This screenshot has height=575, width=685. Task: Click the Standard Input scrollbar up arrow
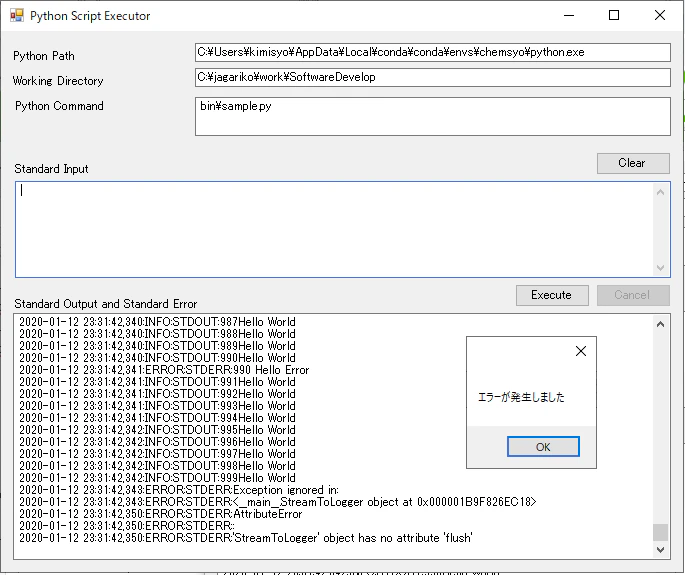pos(661,192)
